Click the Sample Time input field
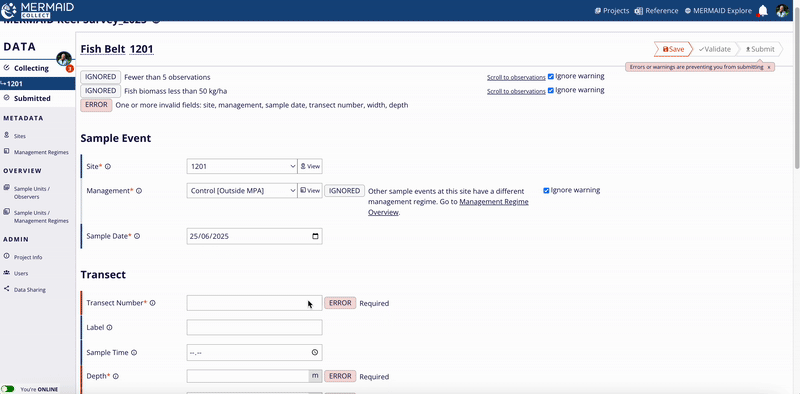Screen dimensions: 800x394 (x=254, y=353)
